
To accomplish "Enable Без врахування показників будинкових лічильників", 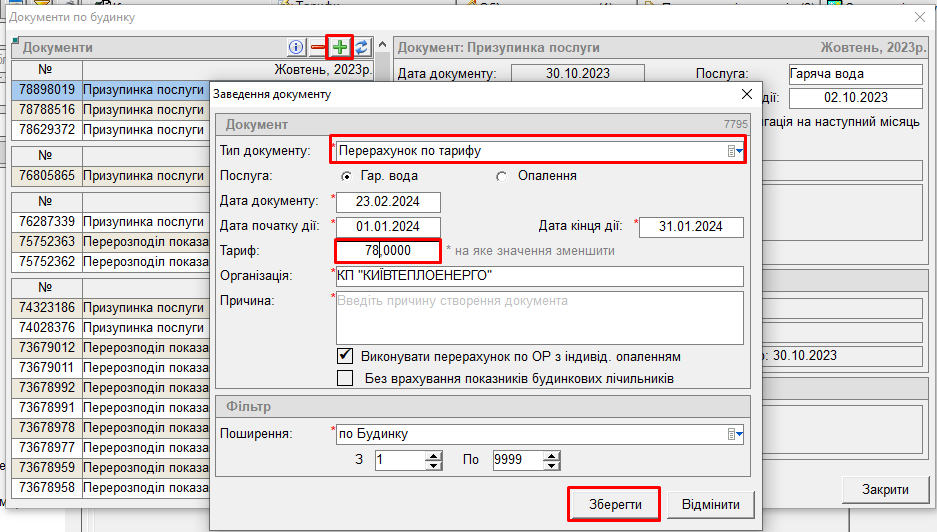I will pos(346,378).
